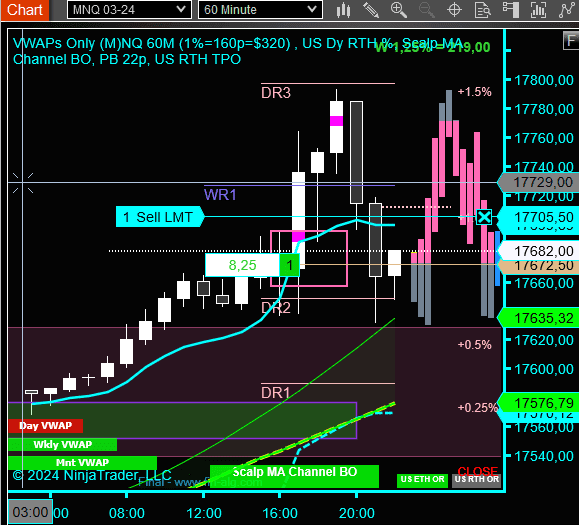Toggle the Scalp MA Channel BO button
This screenshot has height=525, width=579.
294,476
